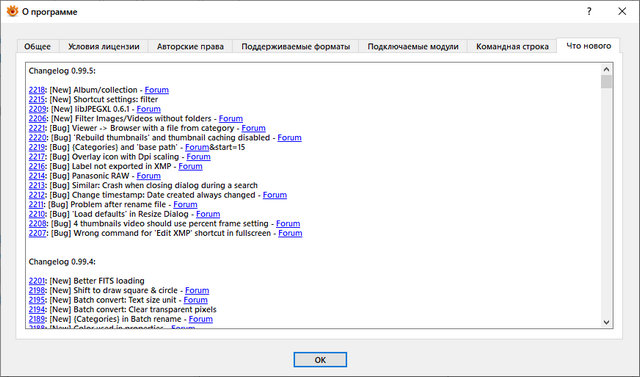Open the Командная строка tab

click(512, 47)
